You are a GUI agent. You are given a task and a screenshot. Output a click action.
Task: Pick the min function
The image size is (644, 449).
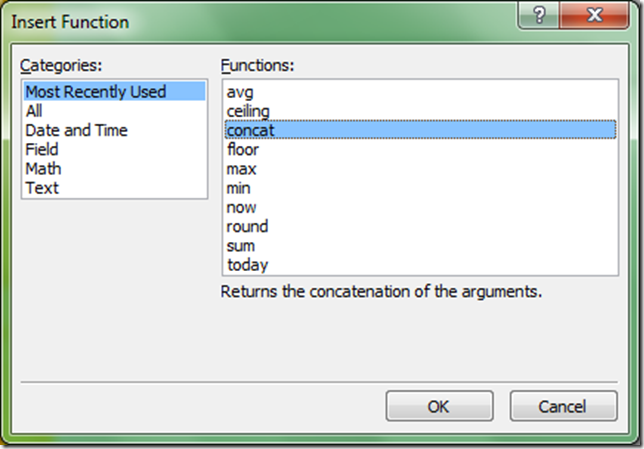pyautogui.click(x=239, y=188)
